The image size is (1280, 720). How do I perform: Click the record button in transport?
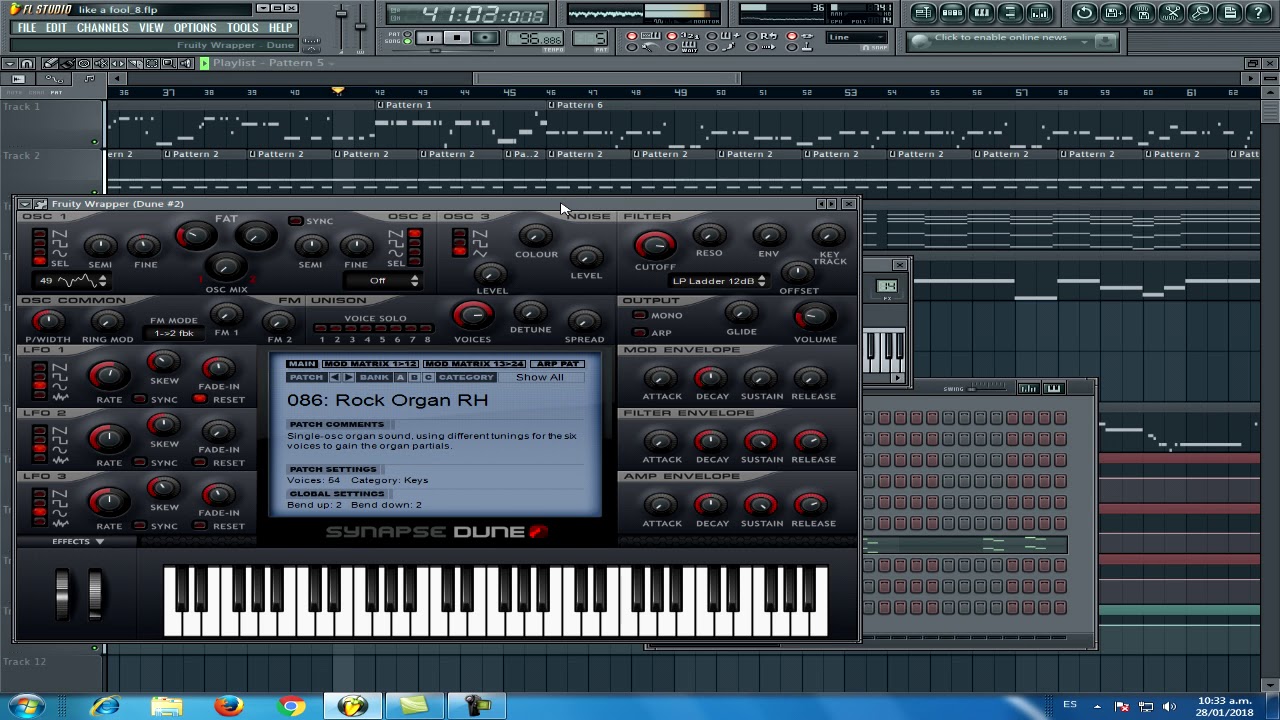(x=485, y=38)
